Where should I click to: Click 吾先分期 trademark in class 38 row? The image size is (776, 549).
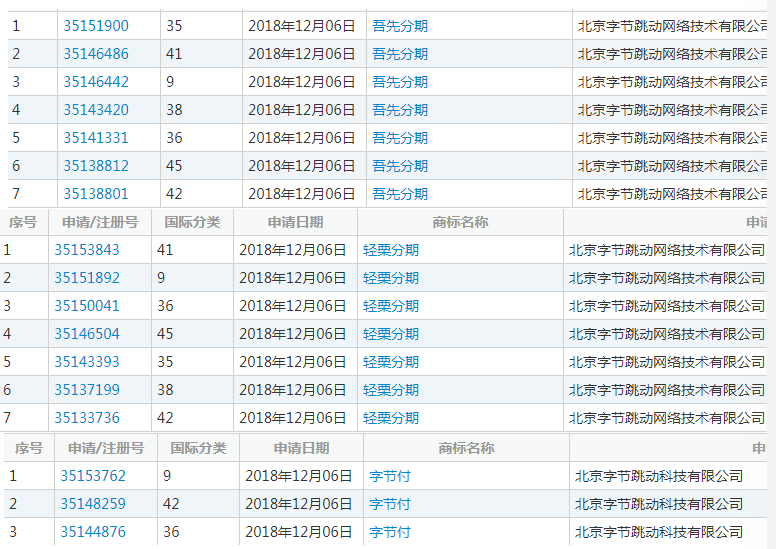(x=400, y=110)
